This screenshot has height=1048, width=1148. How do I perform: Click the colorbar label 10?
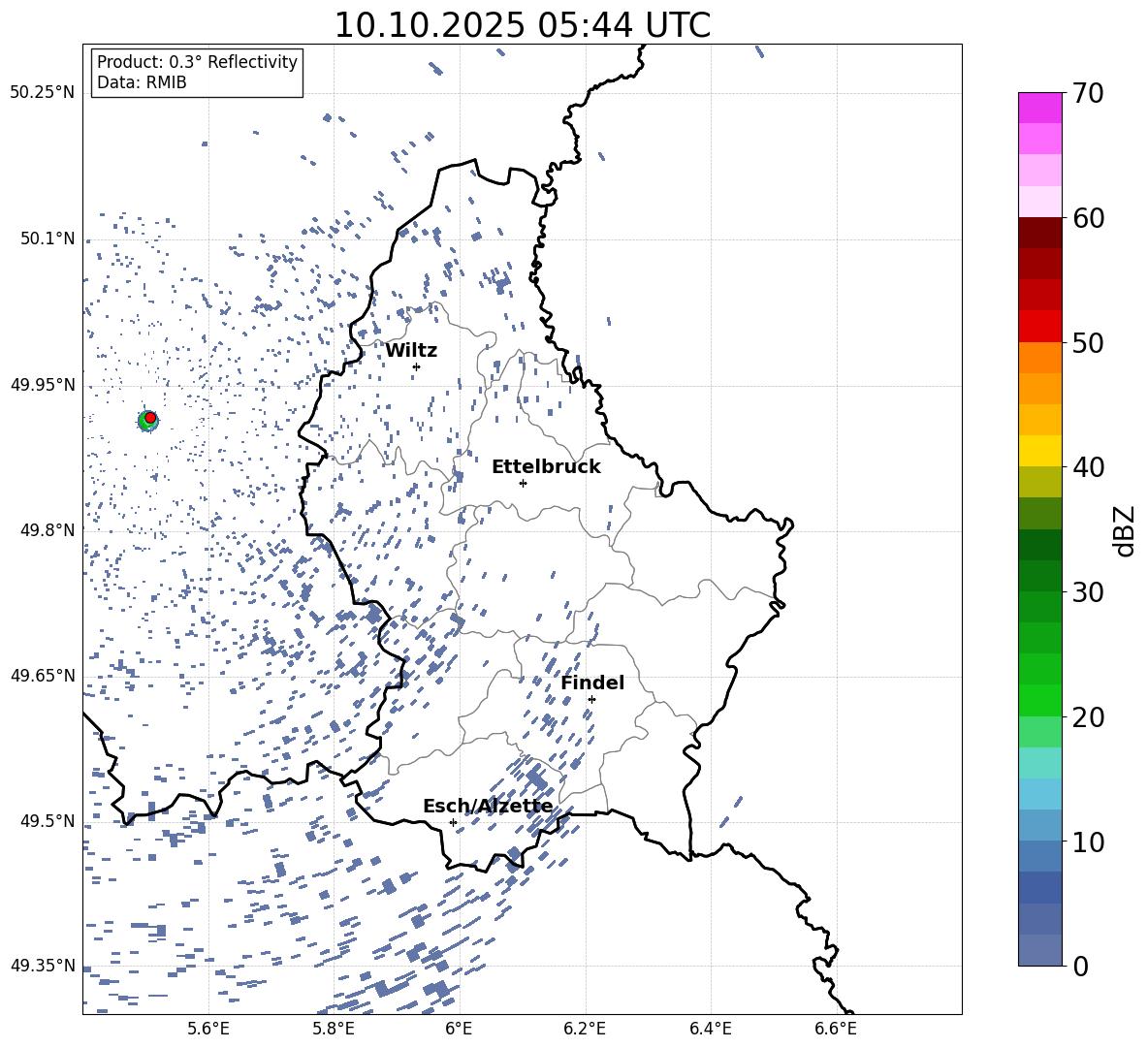click(x=1088, y=842)
